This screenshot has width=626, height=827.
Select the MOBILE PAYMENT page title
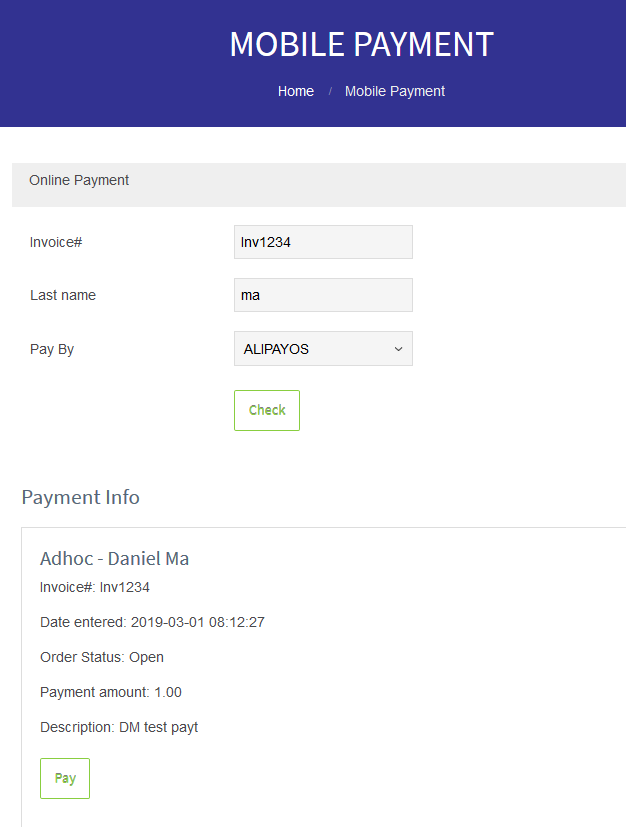point(362,44)
